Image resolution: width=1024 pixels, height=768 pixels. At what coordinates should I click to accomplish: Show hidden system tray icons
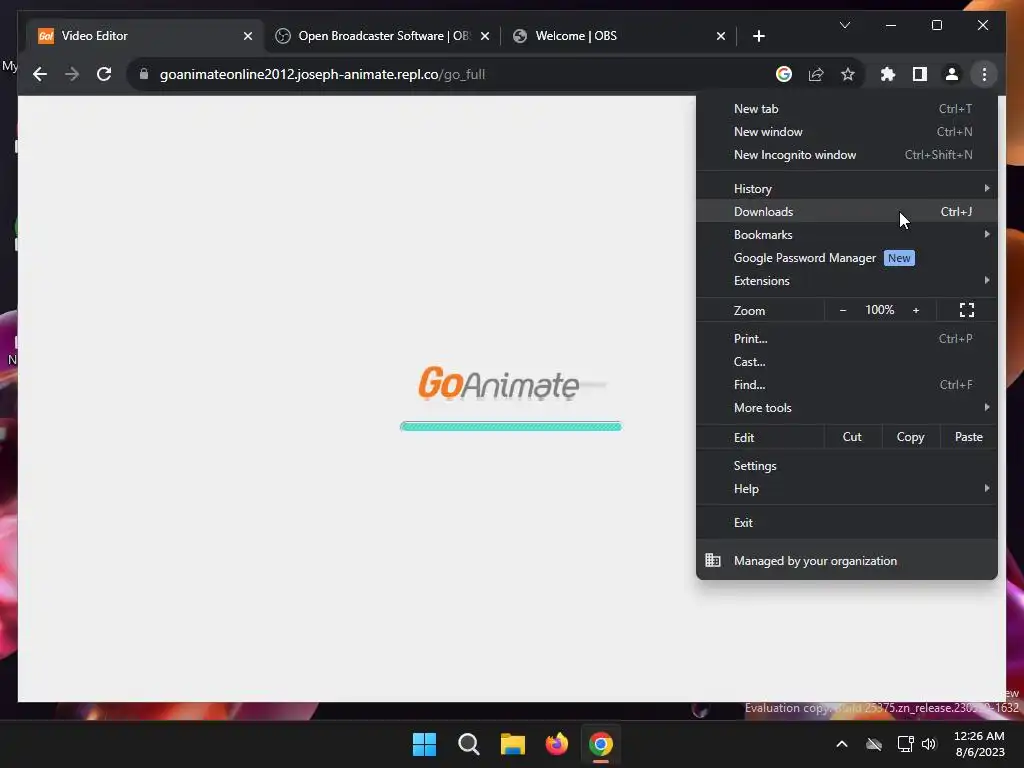point(842,744)
